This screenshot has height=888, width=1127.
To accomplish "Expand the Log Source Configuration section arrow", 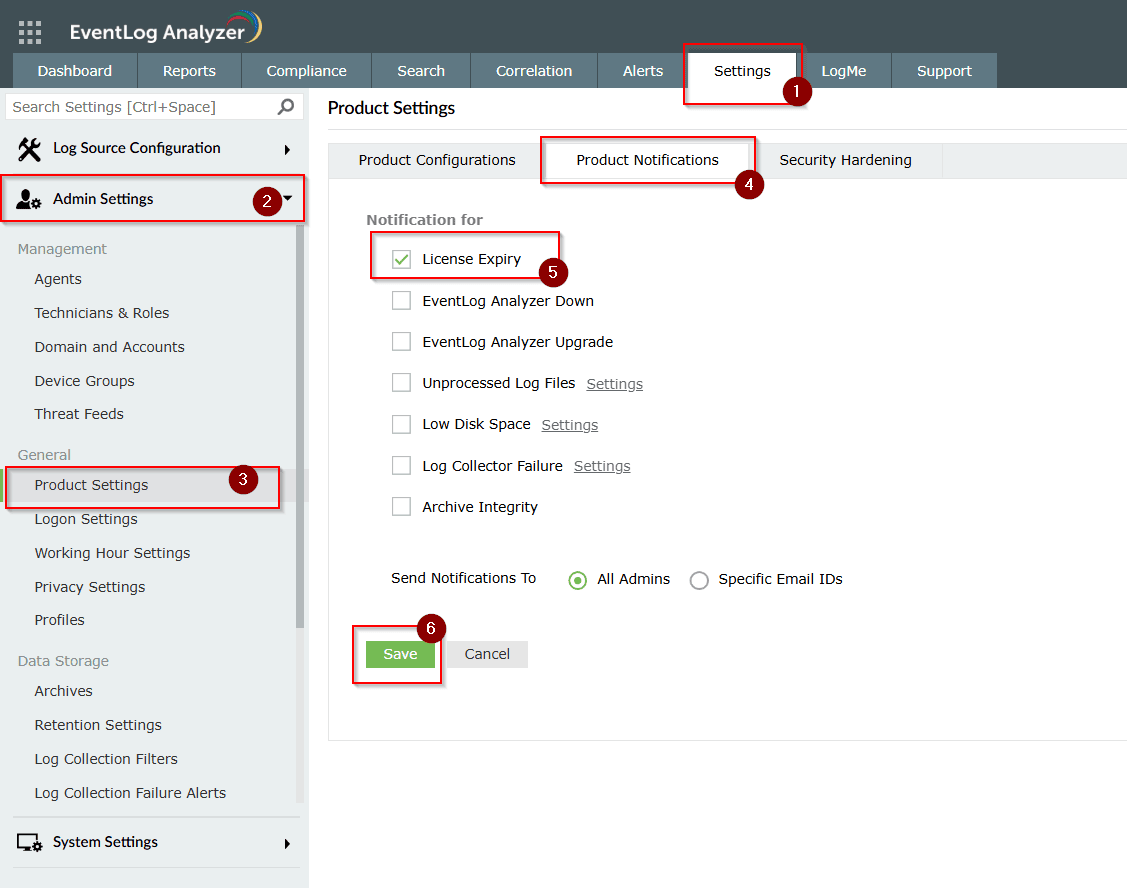I will pos(287,150).
